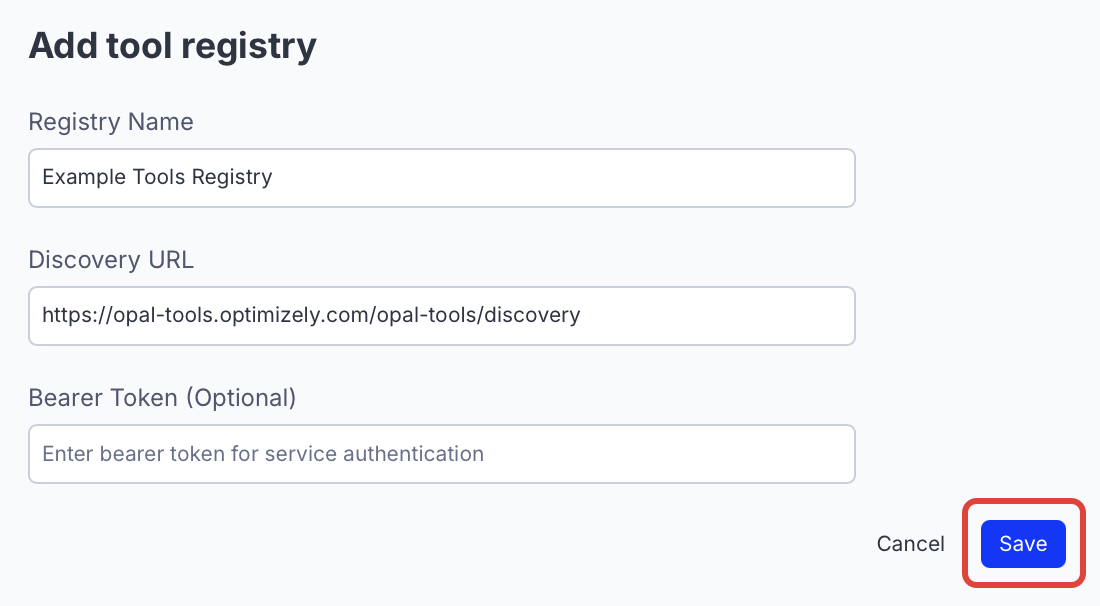Click the text box below Discovery URL
The height and width of the screenshot is (606, 1100).
coord(441,316)
